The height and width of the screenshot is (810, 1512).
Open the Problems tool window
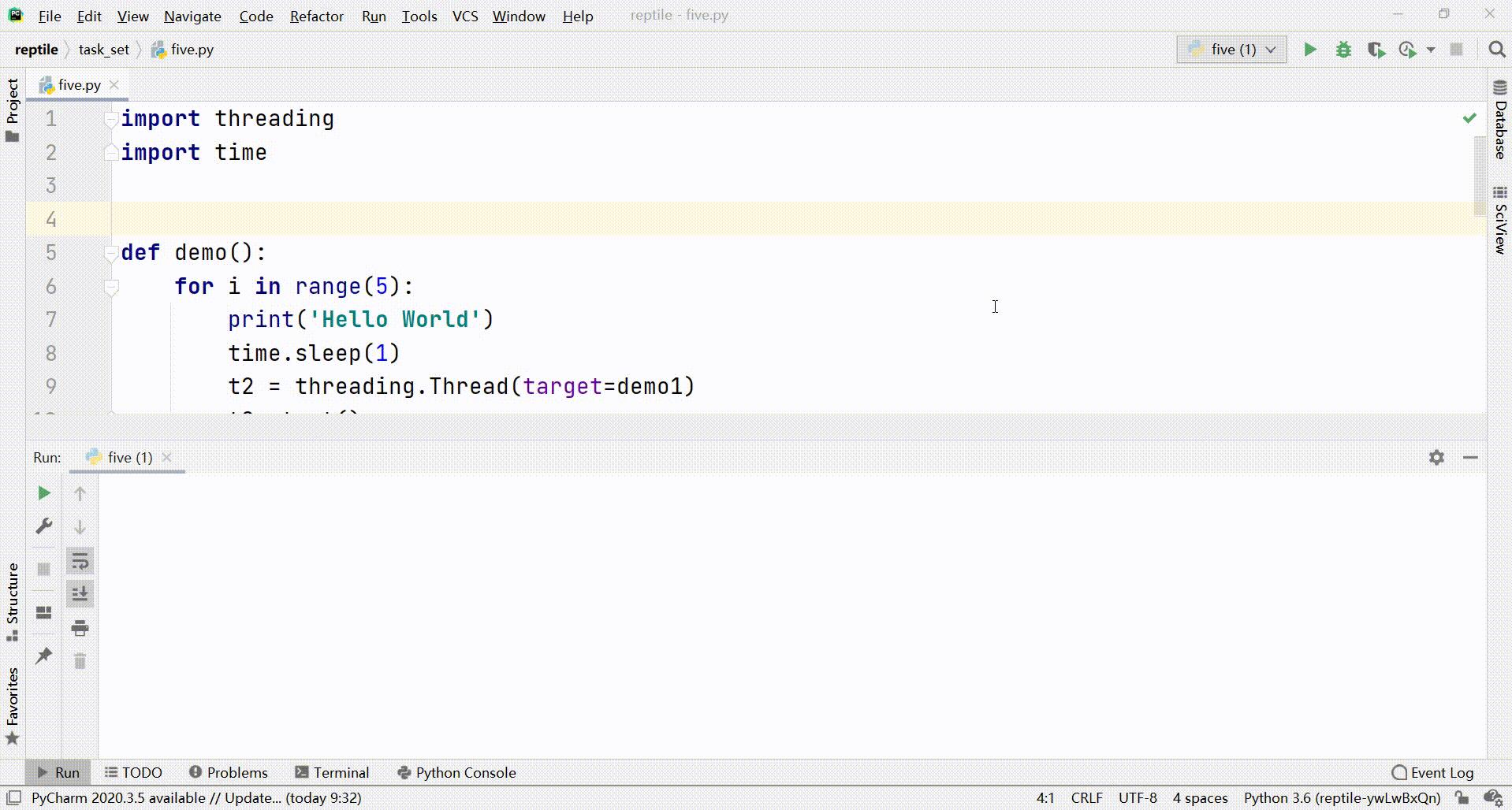pyautogui.click(x=229, y=772)
